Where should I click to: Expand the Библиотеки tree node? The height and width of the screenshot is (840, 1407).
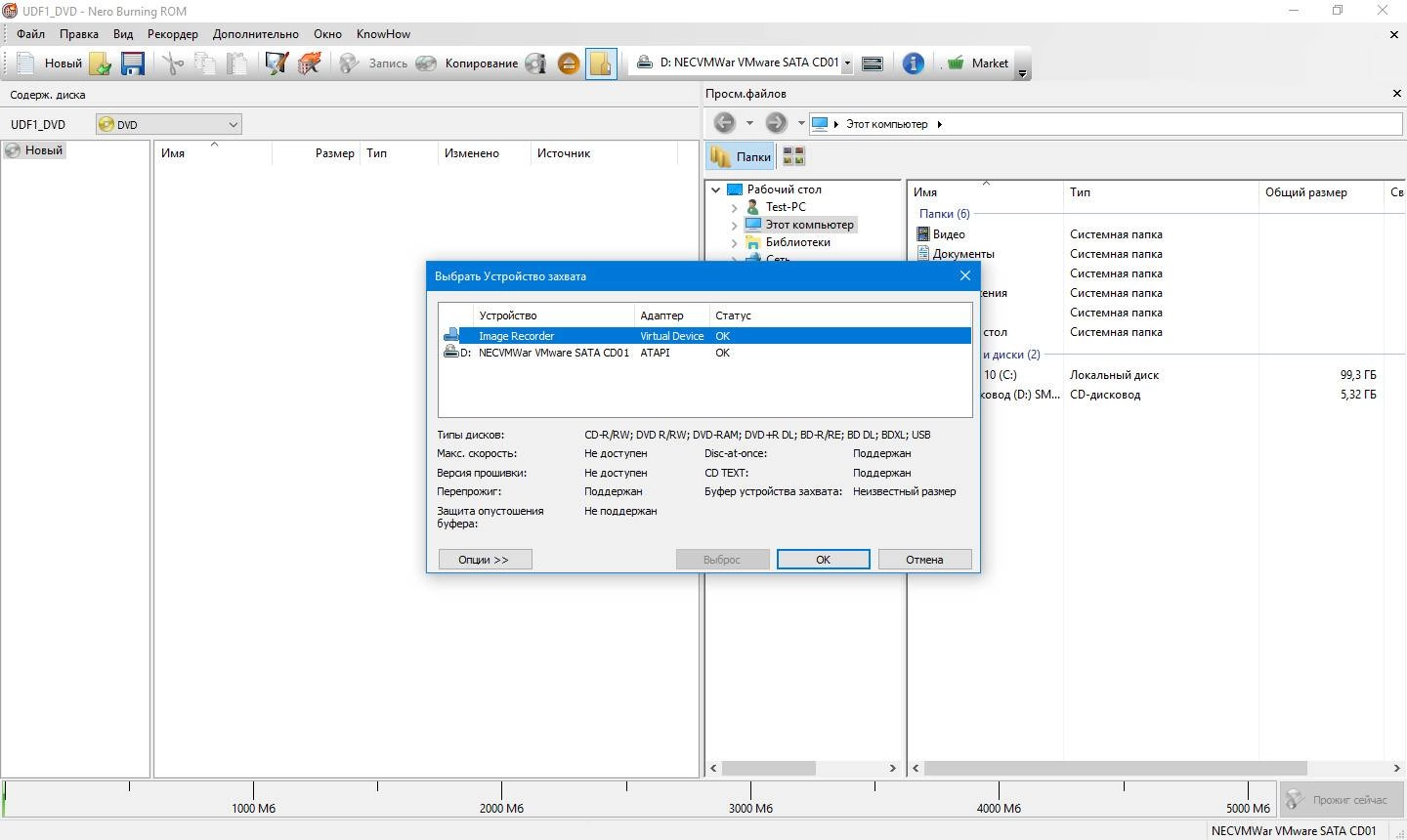coord(734,242)
